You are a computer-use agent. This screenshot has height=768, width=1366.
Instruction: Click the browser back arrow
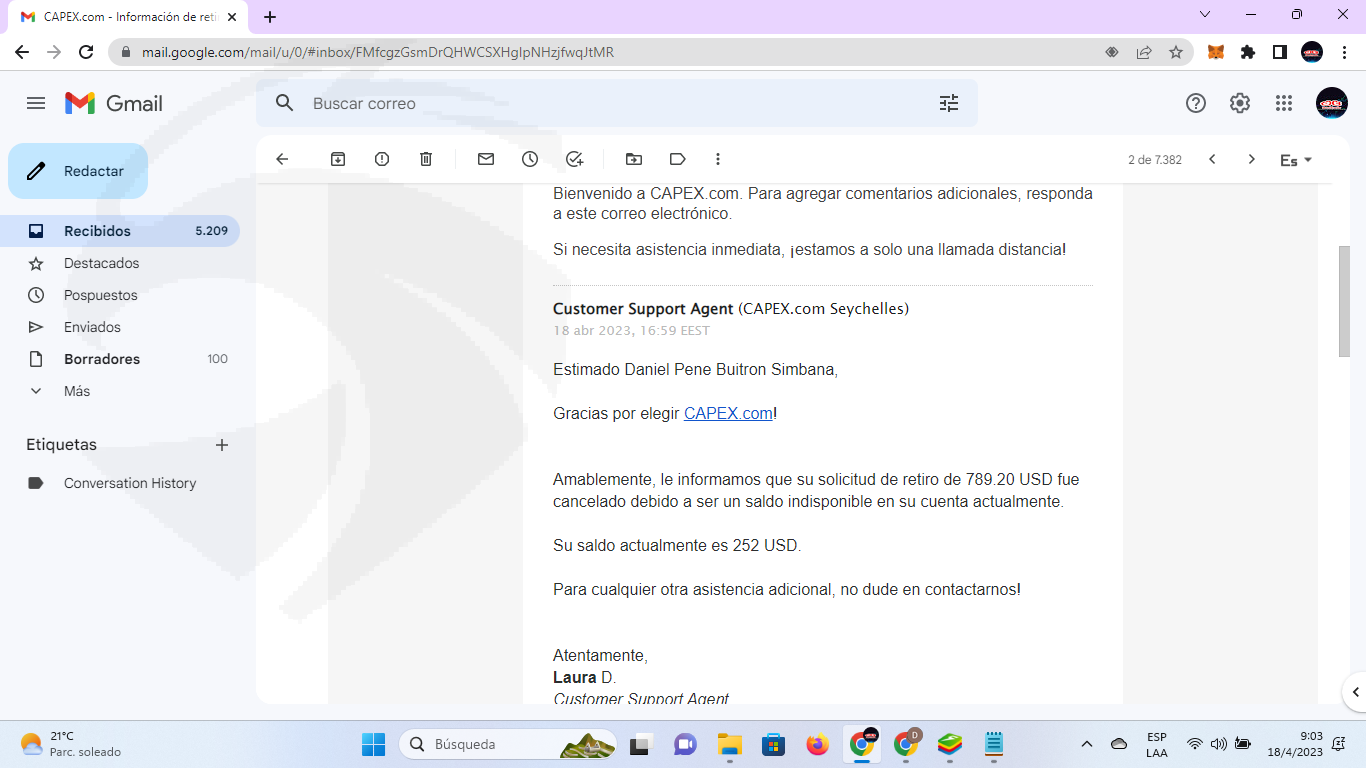click(x=22, y=52)
